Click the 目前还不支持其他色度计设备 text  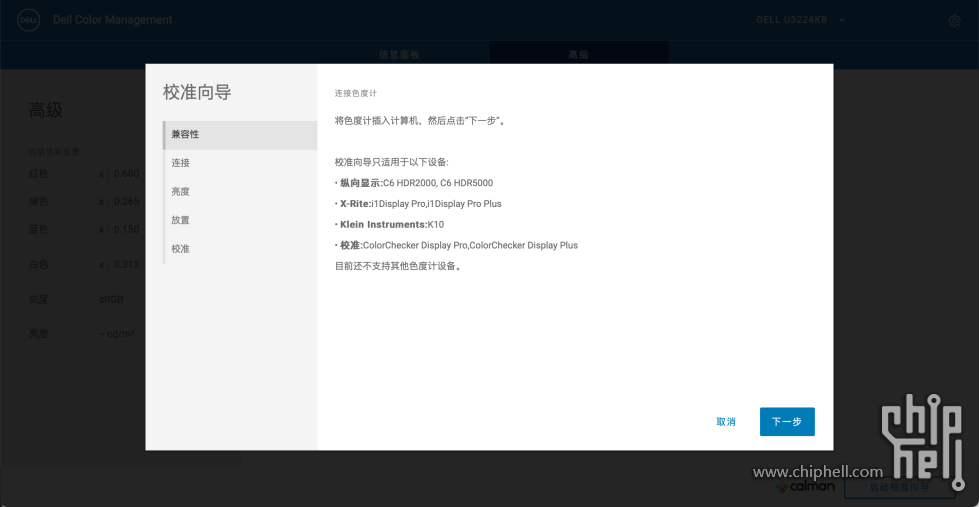pyautogui.click(x=398, y=267)
